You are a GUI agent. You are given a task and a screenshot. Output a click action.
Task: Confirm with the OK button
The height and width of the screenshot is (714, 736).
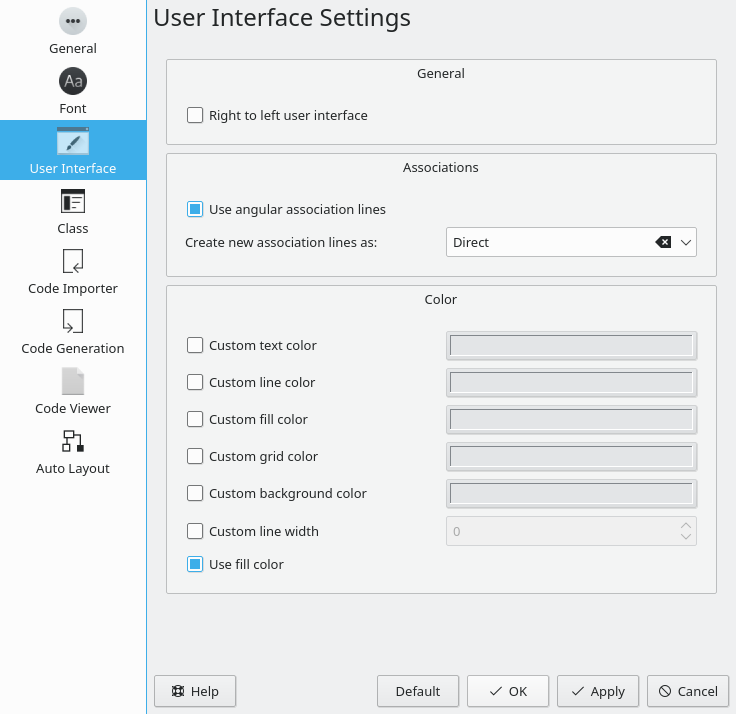(508, 691)
